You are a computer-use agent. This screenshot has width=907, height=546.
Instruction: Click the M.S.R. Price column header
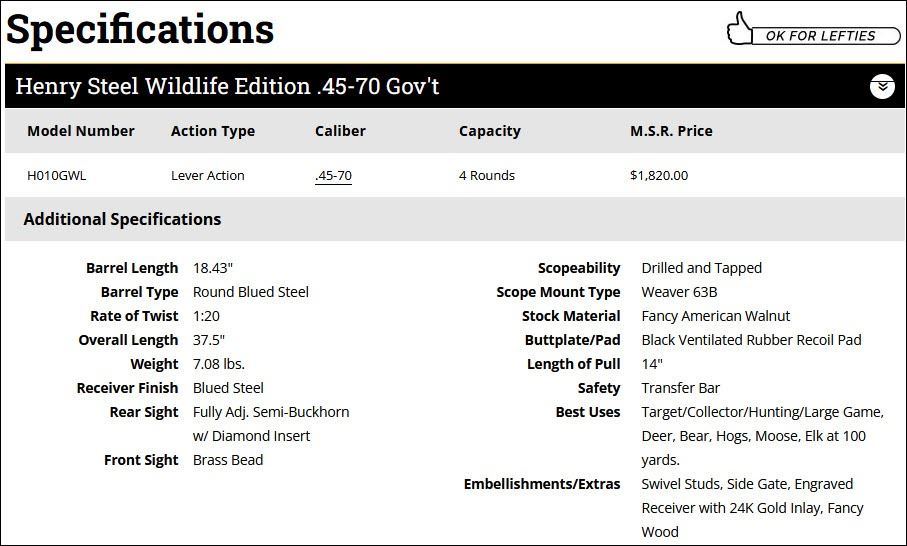tap(671, 131)
